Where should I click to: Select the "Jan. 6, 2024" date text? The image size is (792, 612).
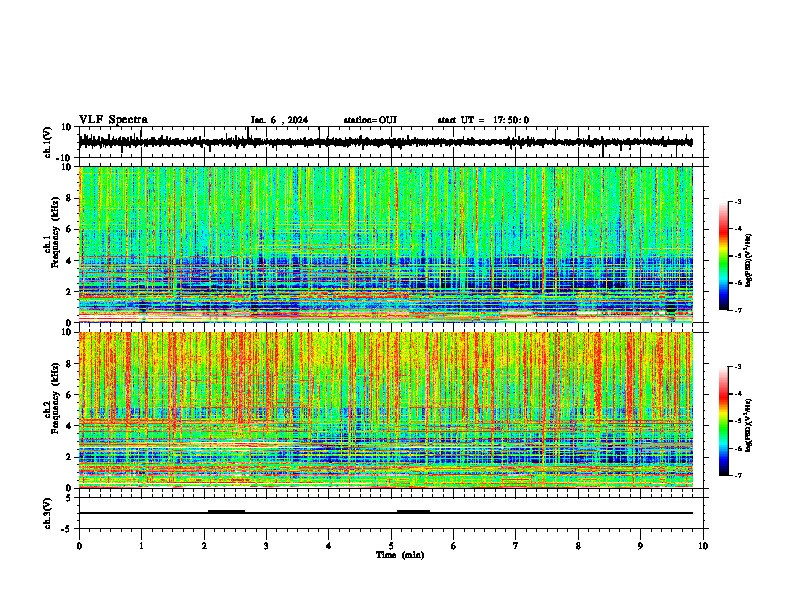tap(279, 120)
